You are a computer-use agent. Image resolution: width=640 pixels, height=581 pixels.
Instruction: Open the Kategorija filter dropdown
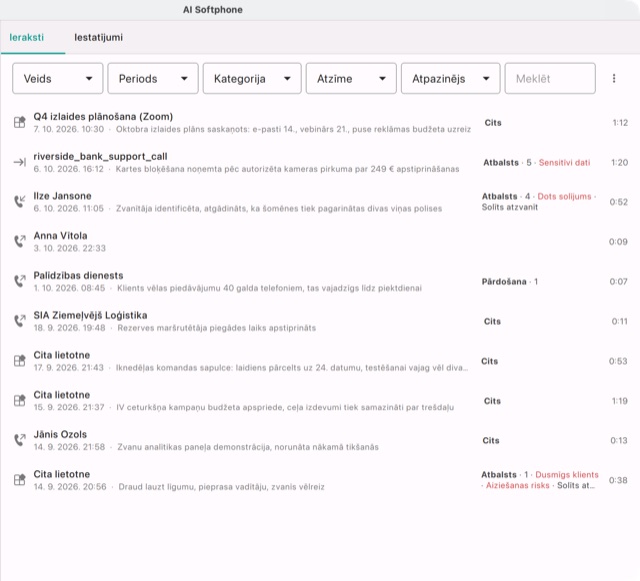[x=252, y=78]
